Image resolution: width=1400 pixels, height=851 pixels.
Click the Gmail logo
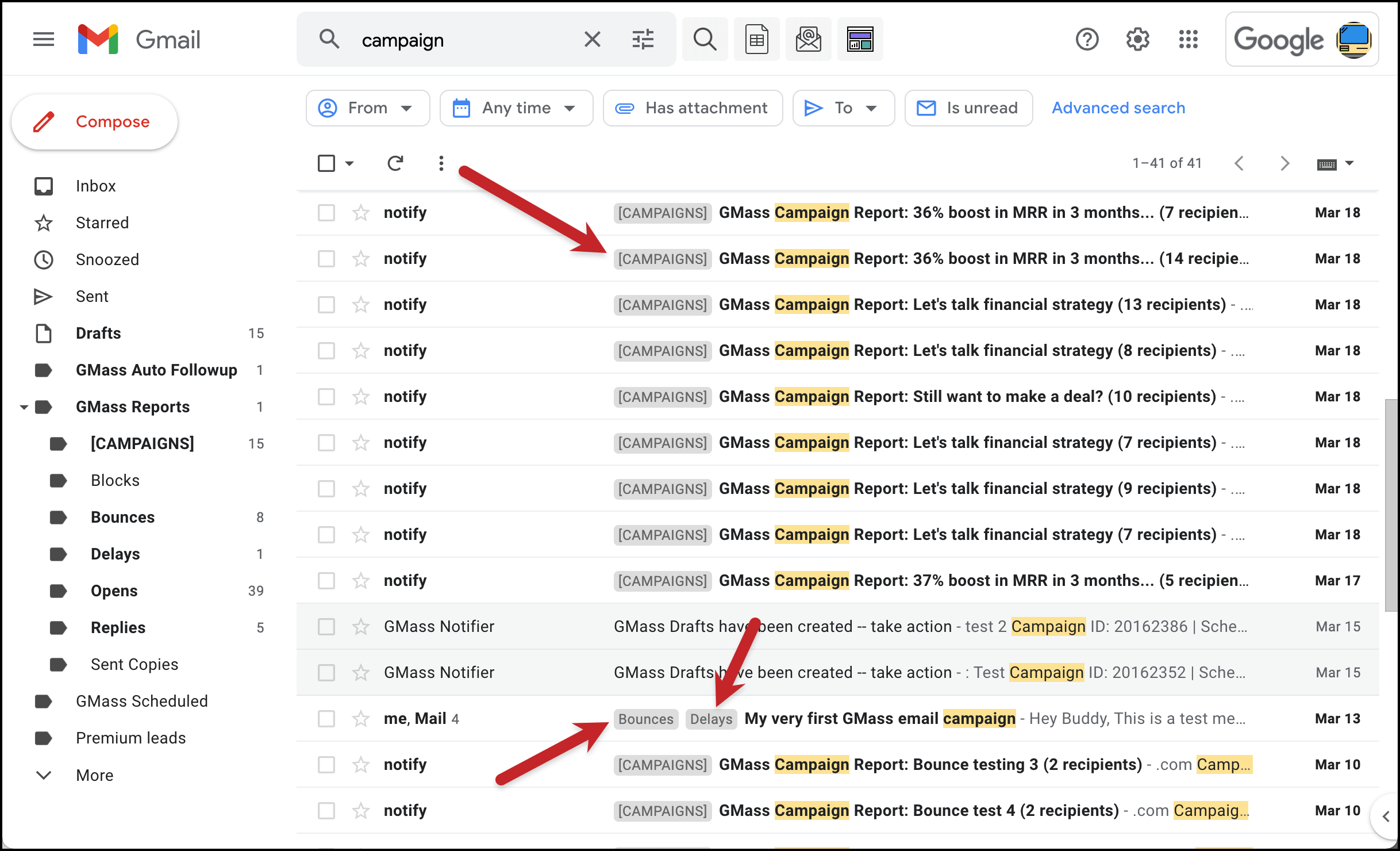[139, 40]
